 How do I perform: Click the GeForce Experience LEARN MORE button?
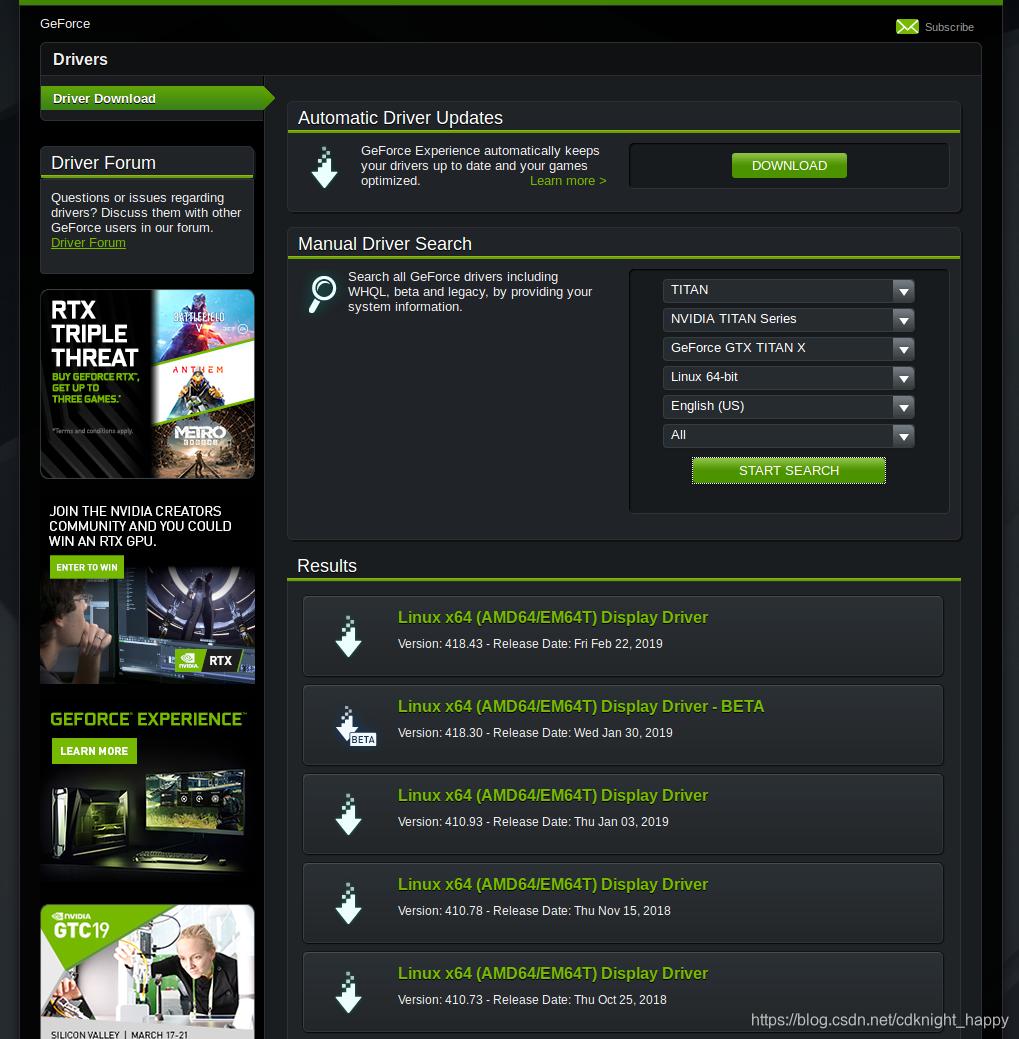coord(94,751)
